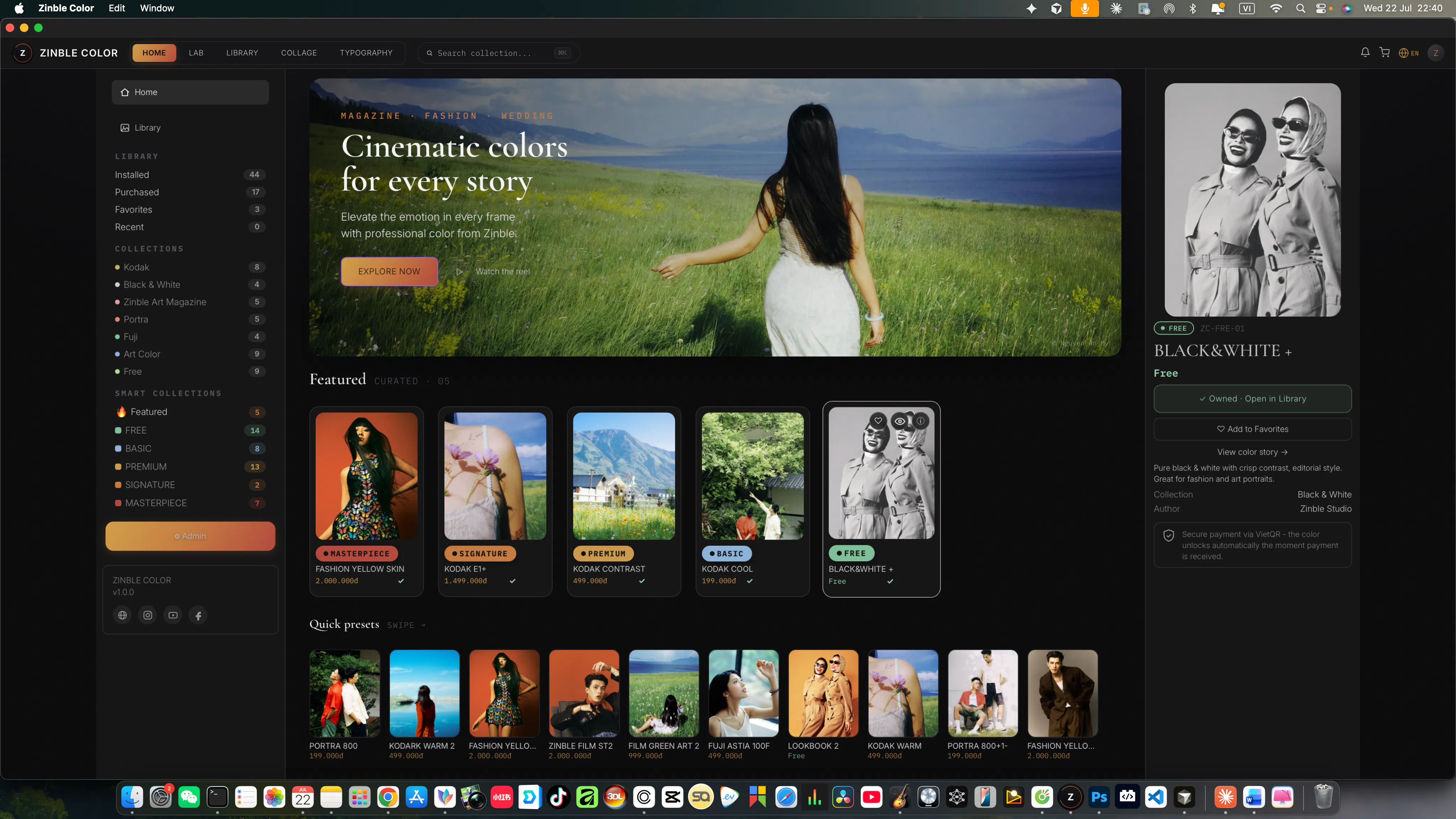This screenshot has width=1456, height=819.
Task: Click the Admin button
Action: (190, 536)
